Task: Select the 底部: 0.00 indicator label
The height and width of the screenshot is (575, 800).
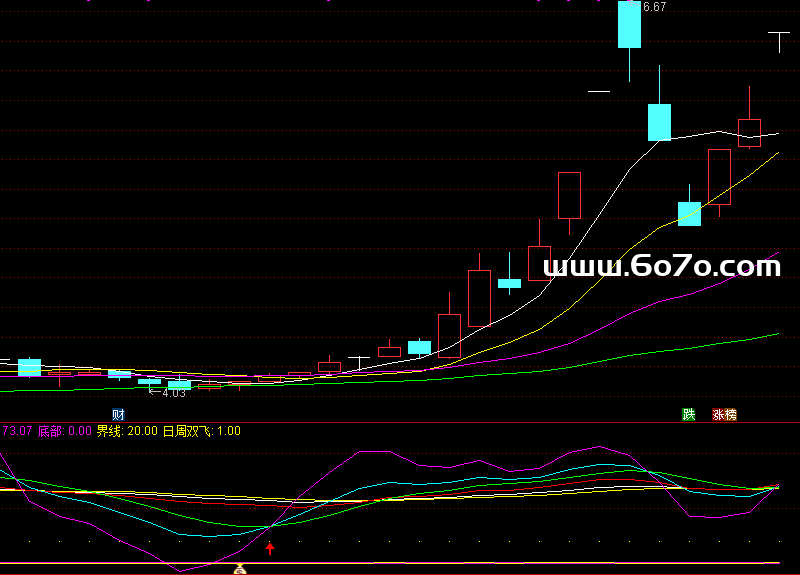Action: tap(65, 431)
